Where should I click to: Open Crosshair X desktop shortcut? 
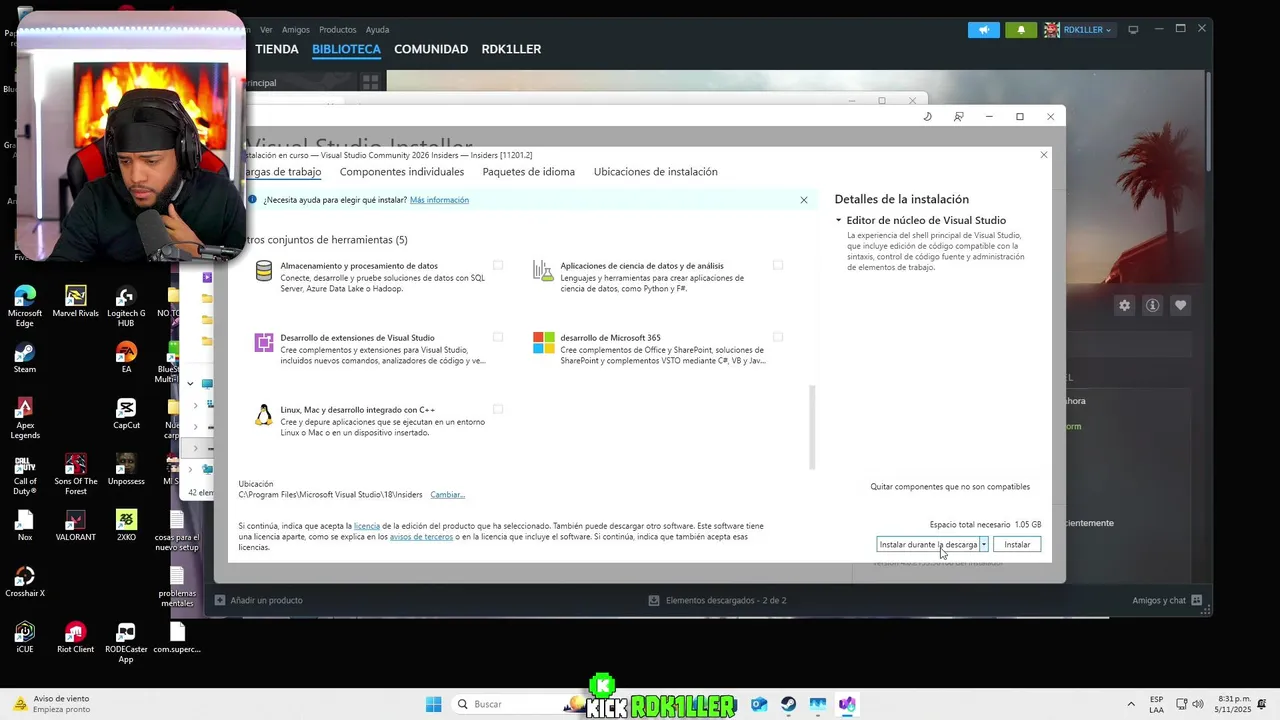pyautogui.click(x=25, y=581)
